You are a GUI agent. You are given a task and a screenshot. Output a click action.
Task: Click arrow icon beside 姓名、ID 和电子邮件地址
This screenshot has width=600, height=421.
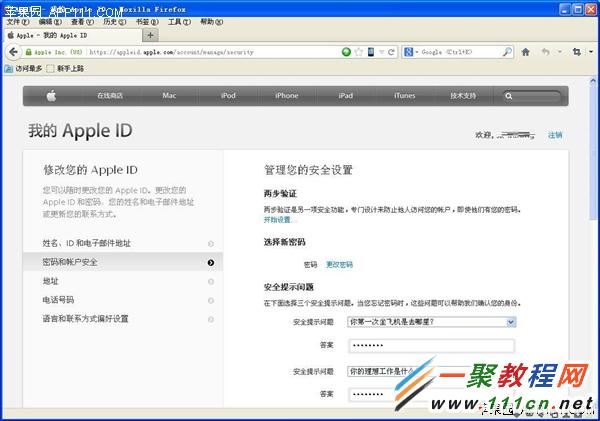click(211, 243)
